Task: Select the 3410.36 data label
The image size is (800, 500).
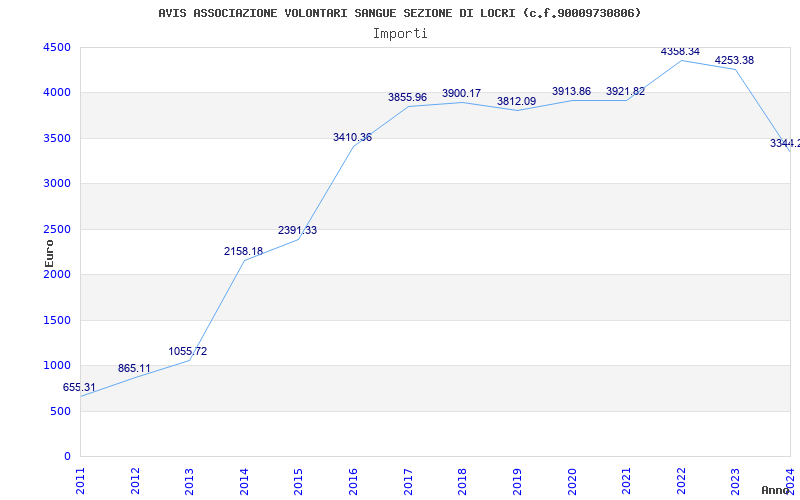Action: pos(353,137)
